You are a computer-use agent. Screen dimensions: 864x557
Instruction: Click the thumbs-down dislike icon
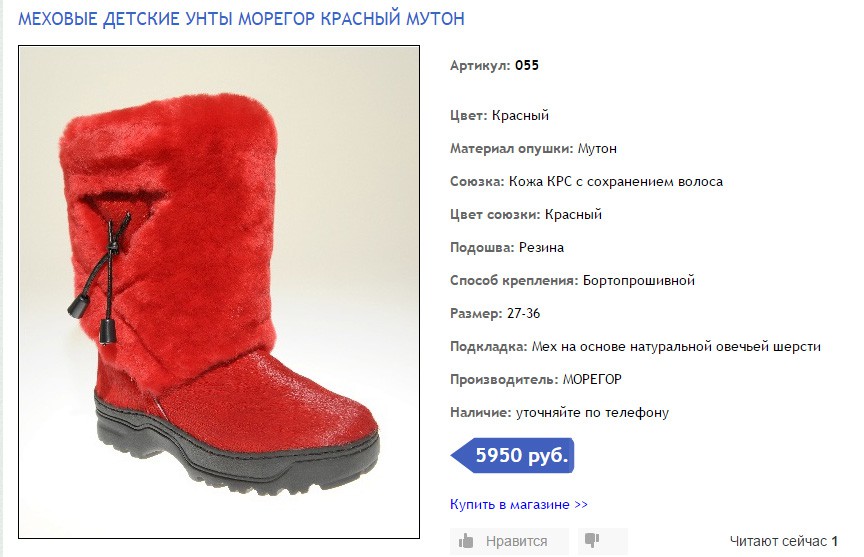(x=592, y=540)
